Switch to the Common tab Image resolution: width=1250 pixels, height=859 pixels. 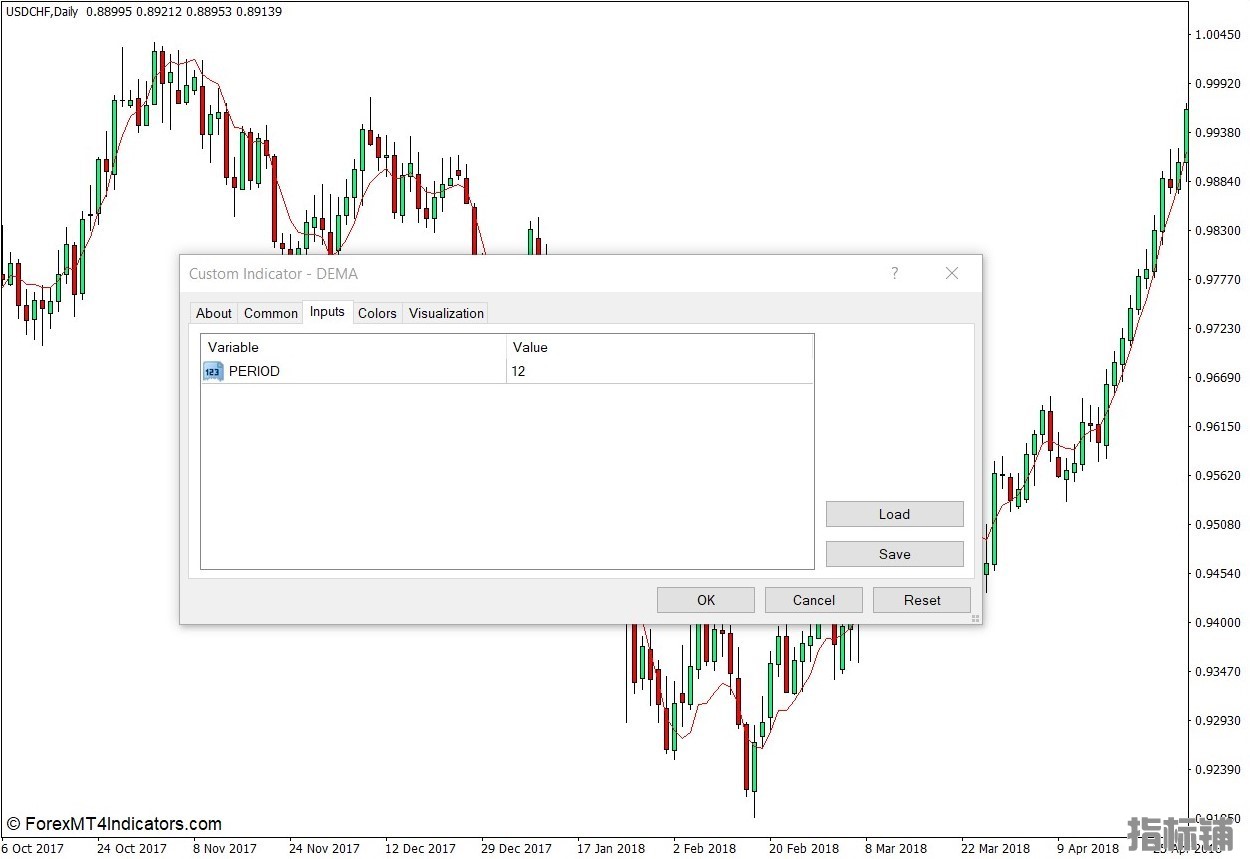coord(271,313)
